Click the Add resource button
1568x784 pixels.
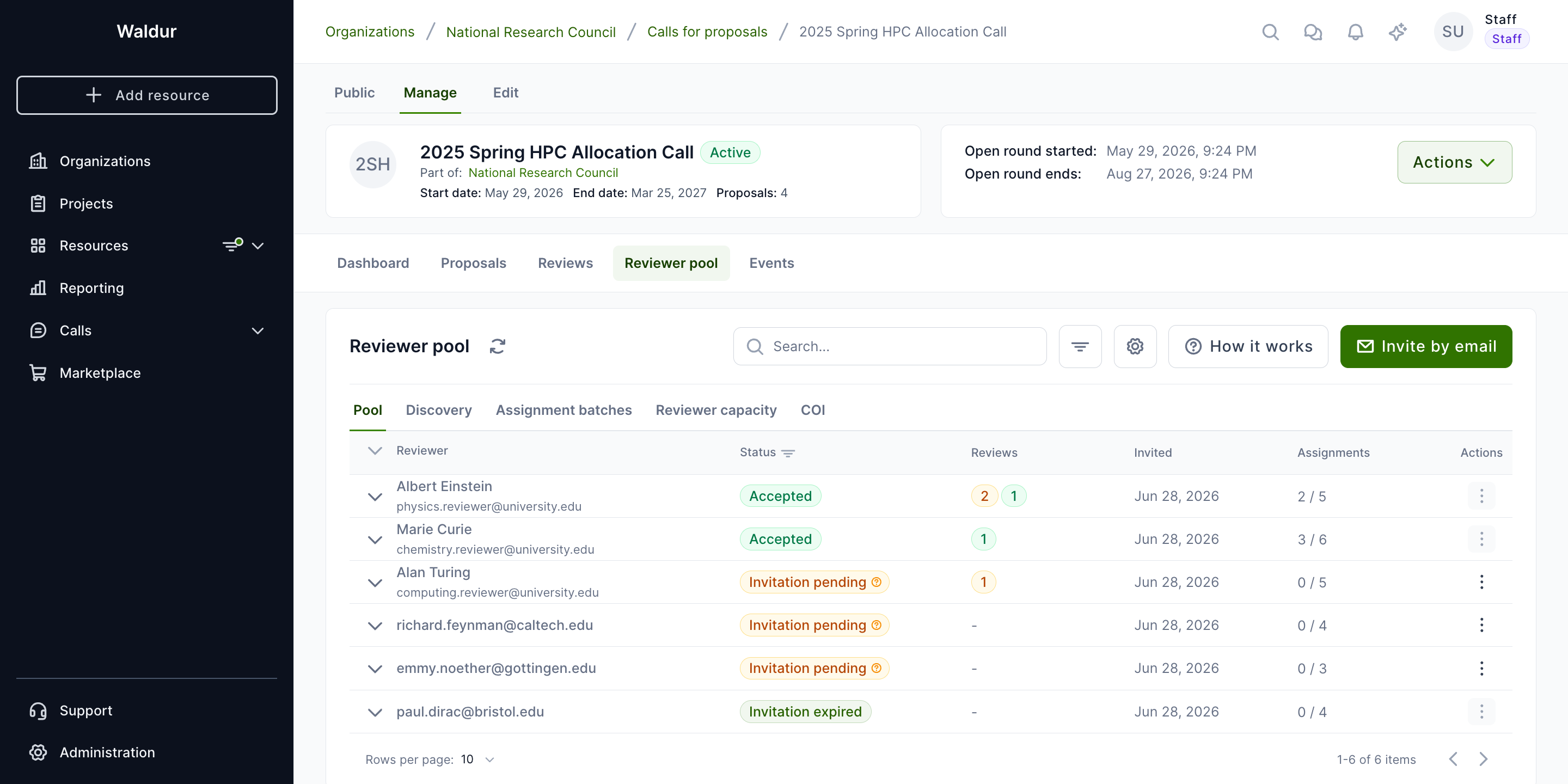pos(146,95)
